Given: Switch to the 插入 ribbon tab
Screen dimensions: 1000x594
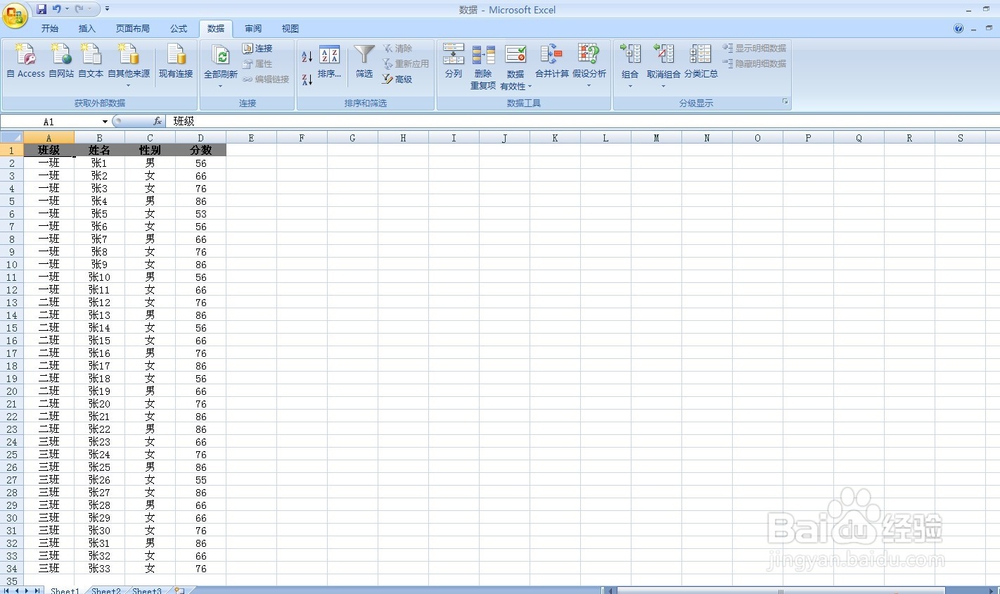Looking at the screenshot, I should [87, 29].
